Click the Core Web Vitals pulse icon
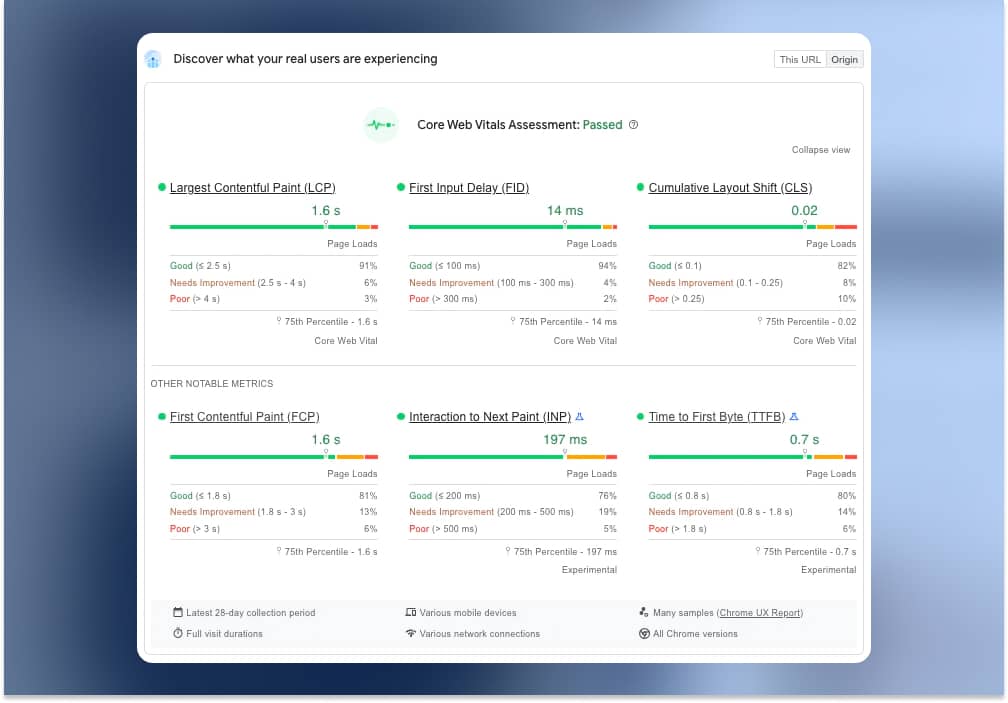Image resolution: width=1008 pixels, height=703 pixels. click(x=381, y=125)
